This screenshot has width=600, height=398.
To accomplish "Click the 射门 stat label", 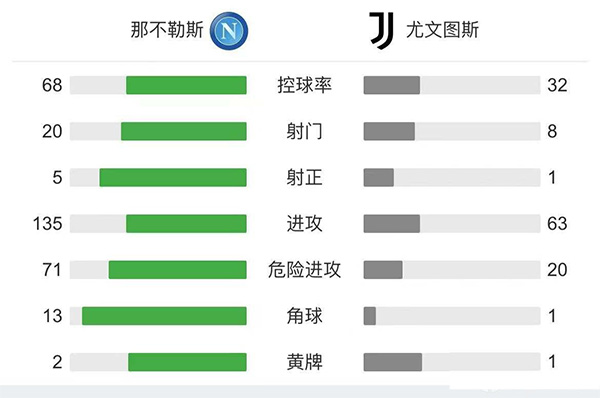I will (304, 131).
